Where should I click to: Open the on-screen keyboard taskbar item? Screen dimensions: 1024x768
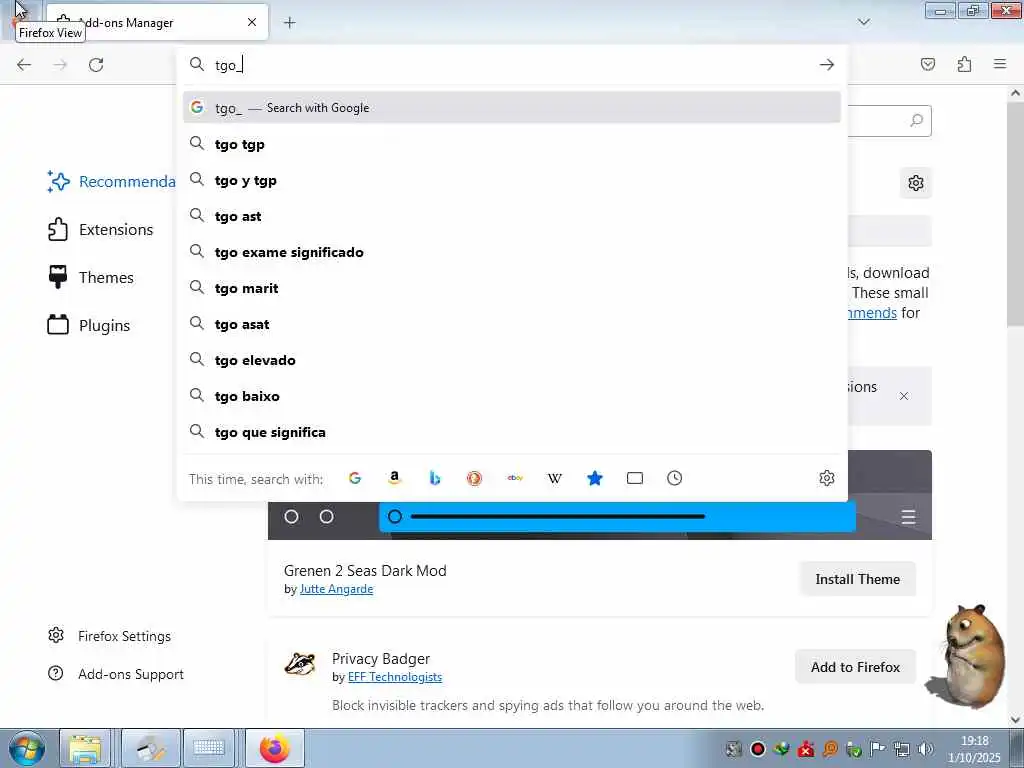pyautogui.click(x=208, y=748)
